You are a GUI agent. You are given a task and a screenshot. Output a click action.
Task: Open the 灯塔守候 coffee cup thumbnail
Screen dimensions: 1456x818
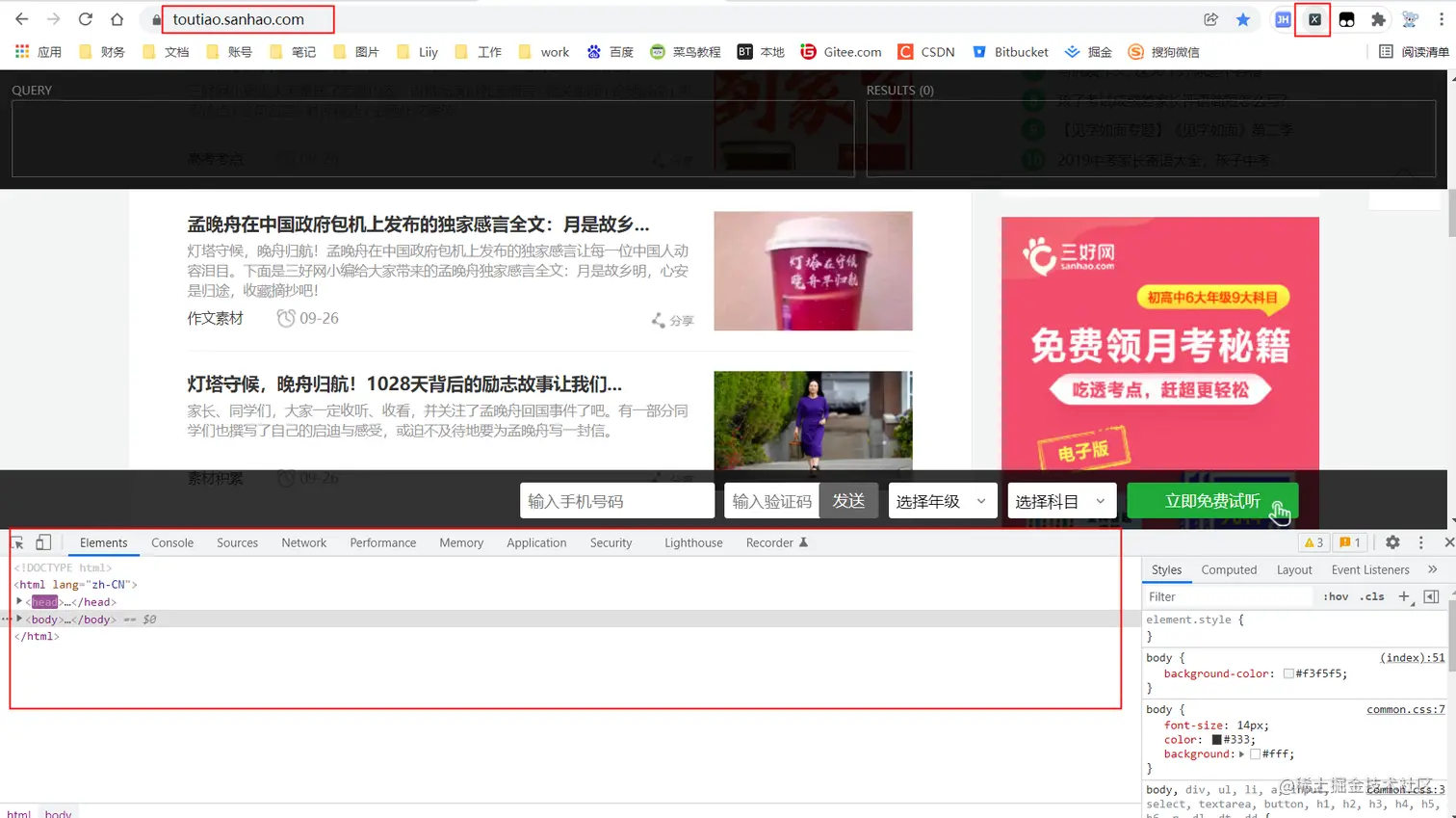tap(813, 271)
